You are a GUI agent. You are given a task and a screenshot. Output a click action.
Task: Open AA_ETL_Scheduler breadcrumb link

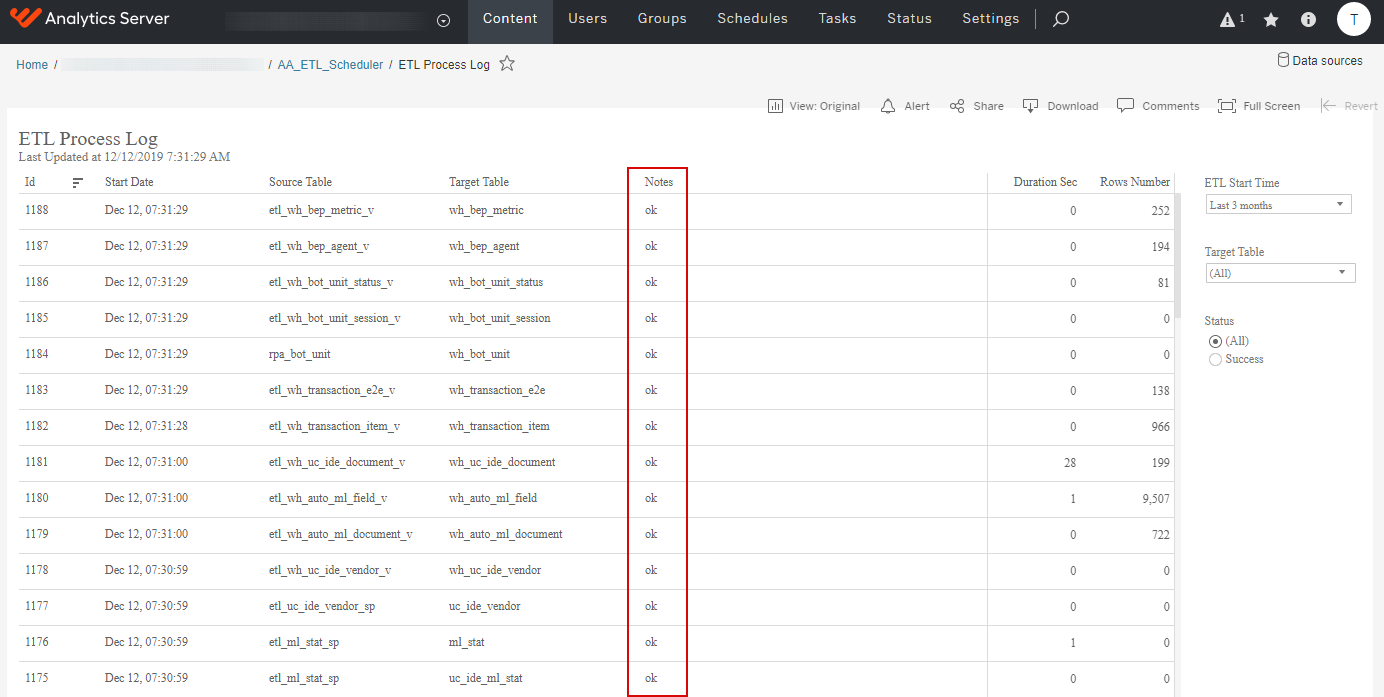330,65
